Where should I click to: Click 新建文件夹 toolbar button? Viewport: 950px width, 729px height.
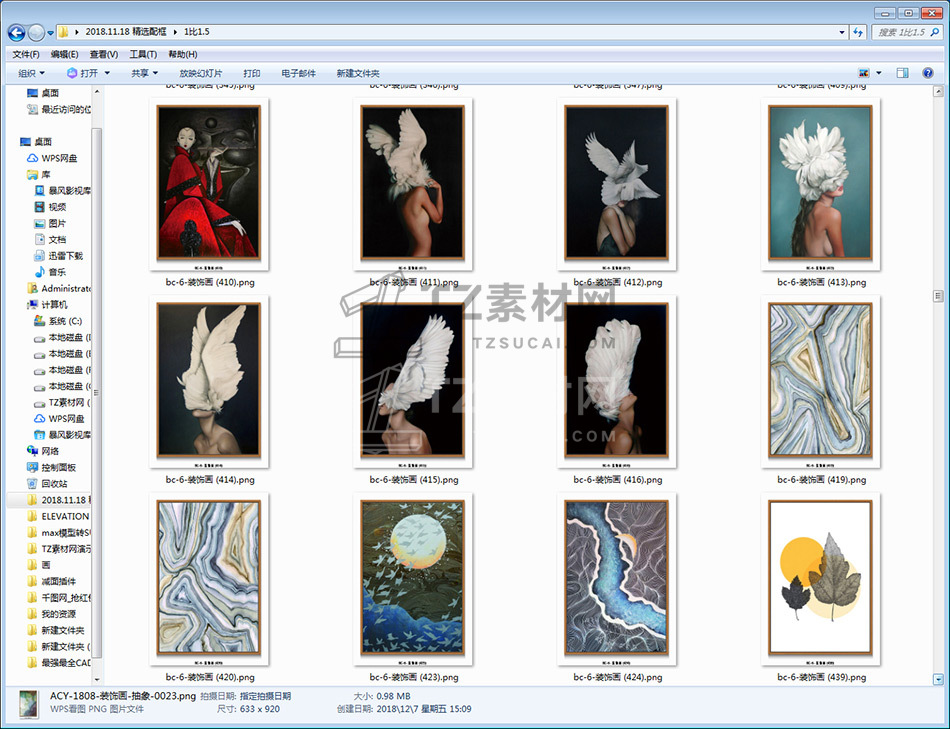pyautogui.click(x=358, y=73)
